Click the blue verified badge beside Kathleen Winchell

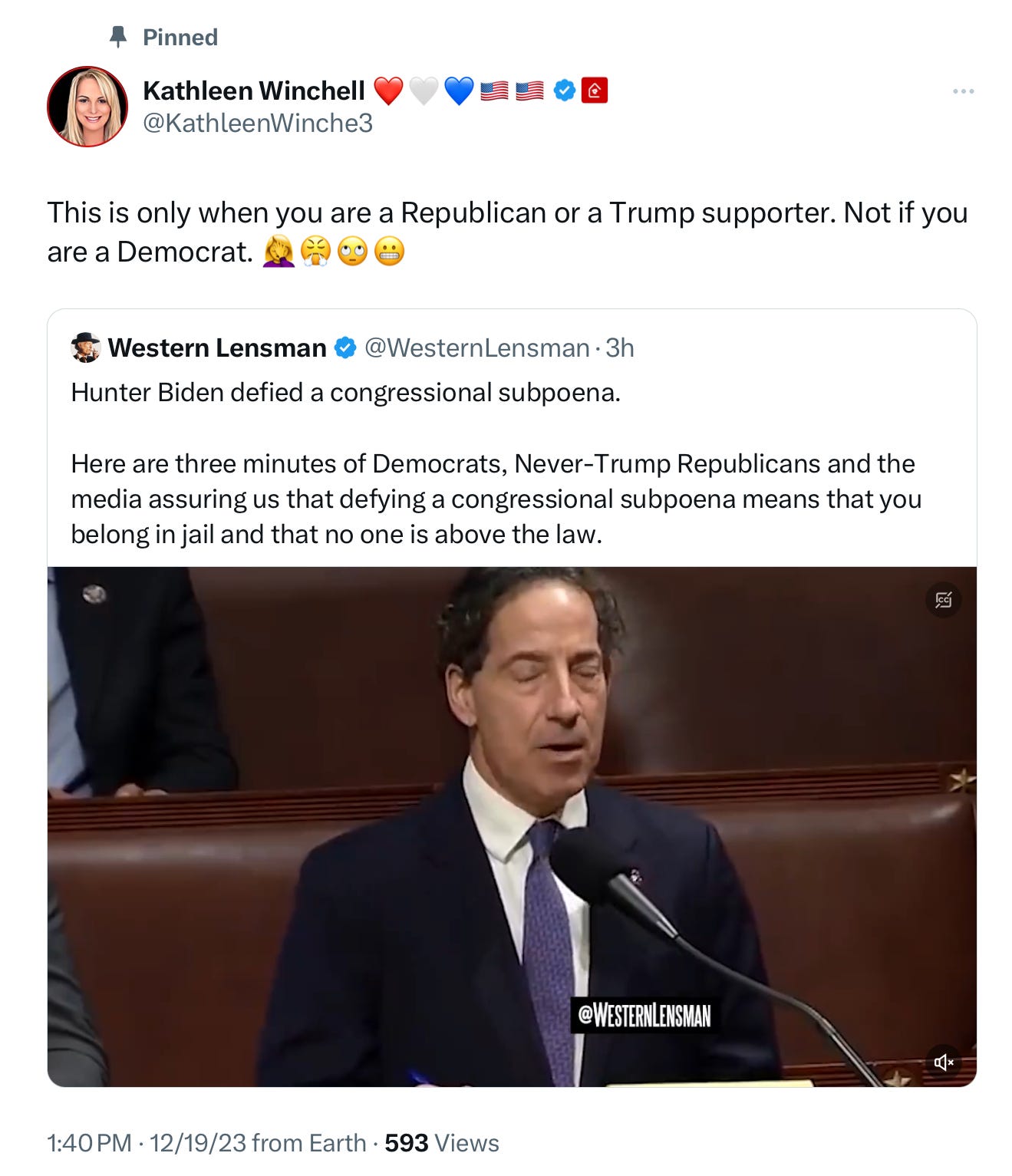565,91
